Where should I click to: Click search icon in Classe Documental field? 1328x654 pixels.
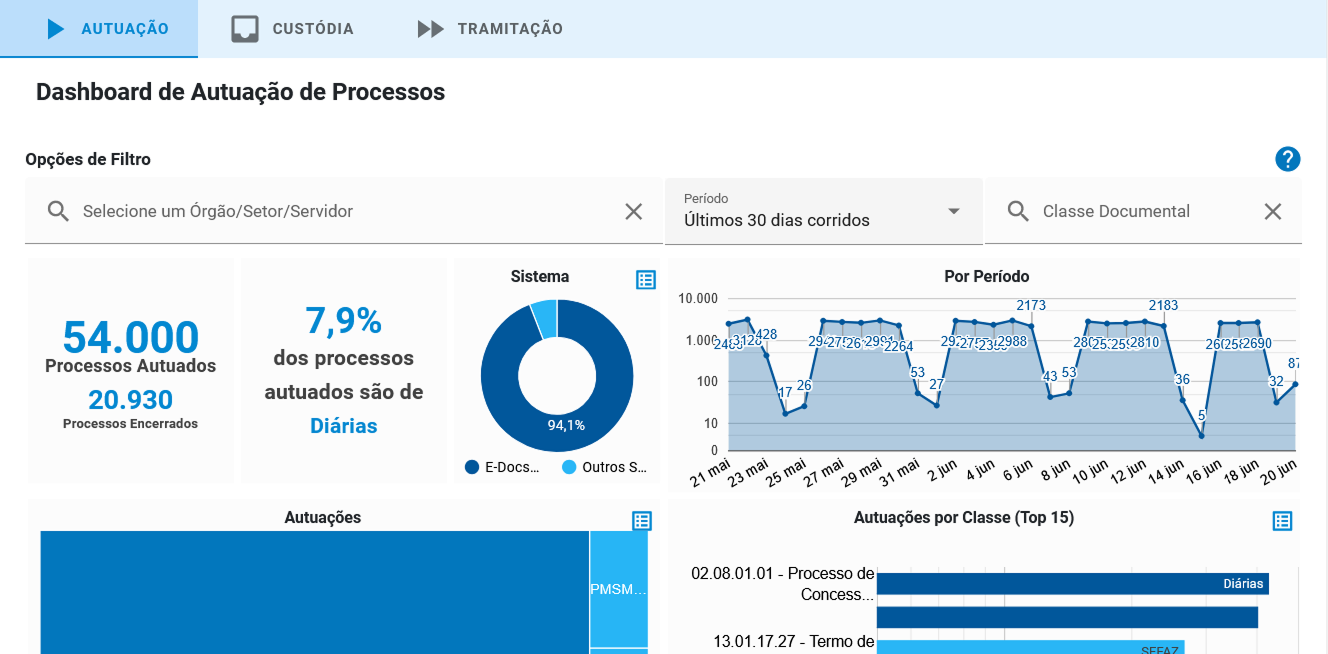click(x=1018, y=211)
